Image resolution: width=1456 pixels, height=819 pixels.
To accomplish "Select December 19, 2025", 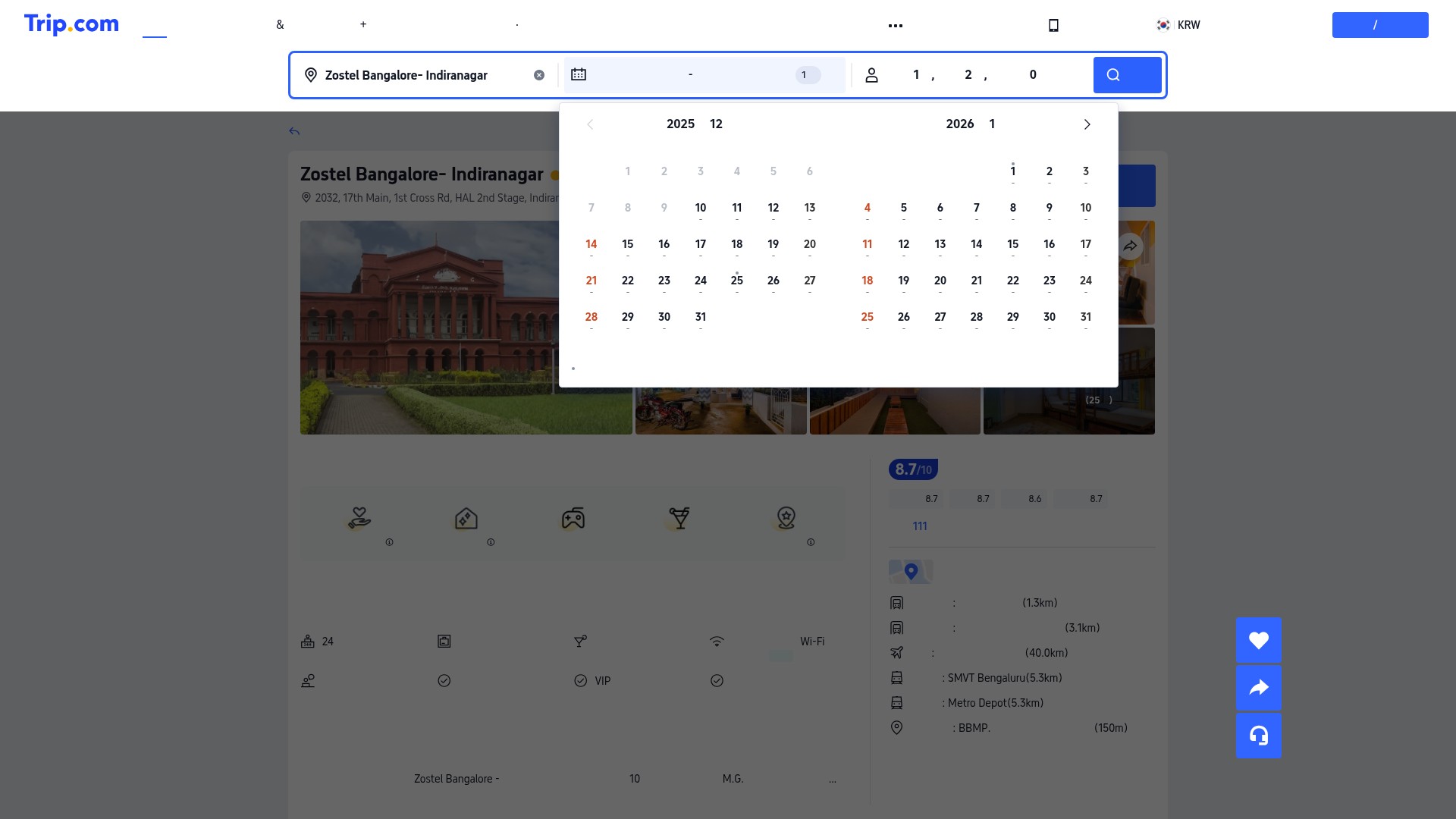I will (x=773, y=244).
